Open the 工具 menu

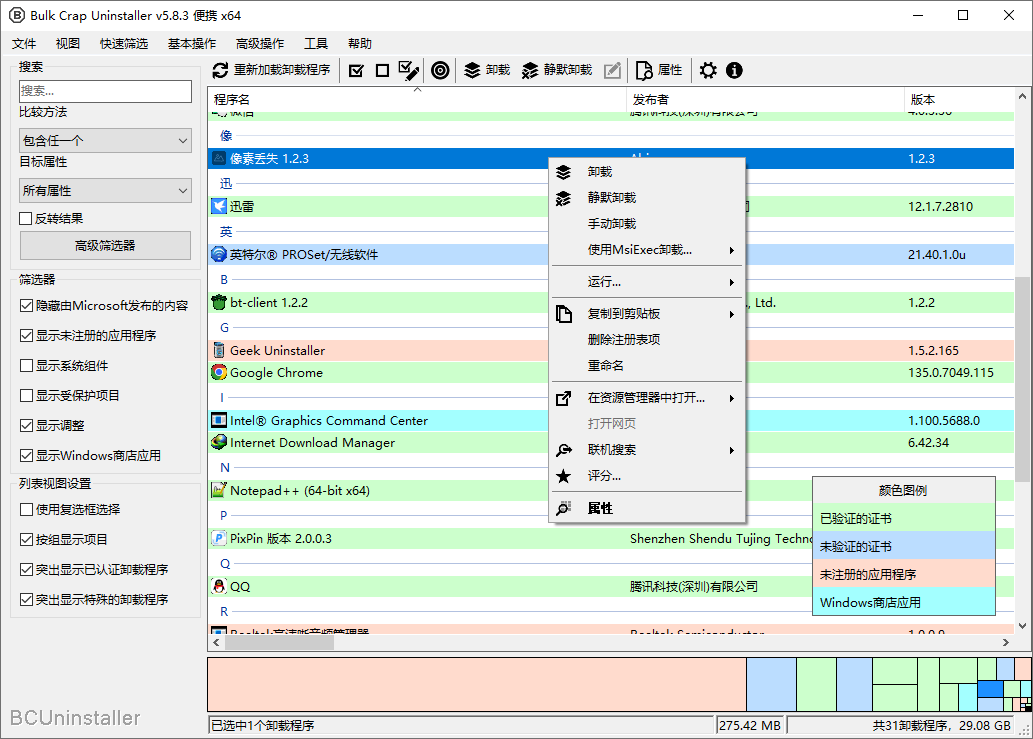pos(316,43)
